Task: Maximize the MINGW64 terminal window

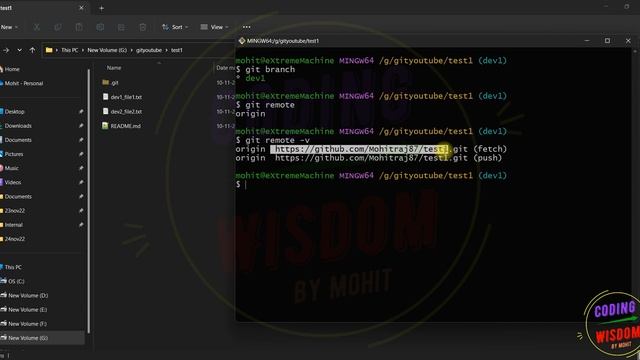Action: (607, 41)
